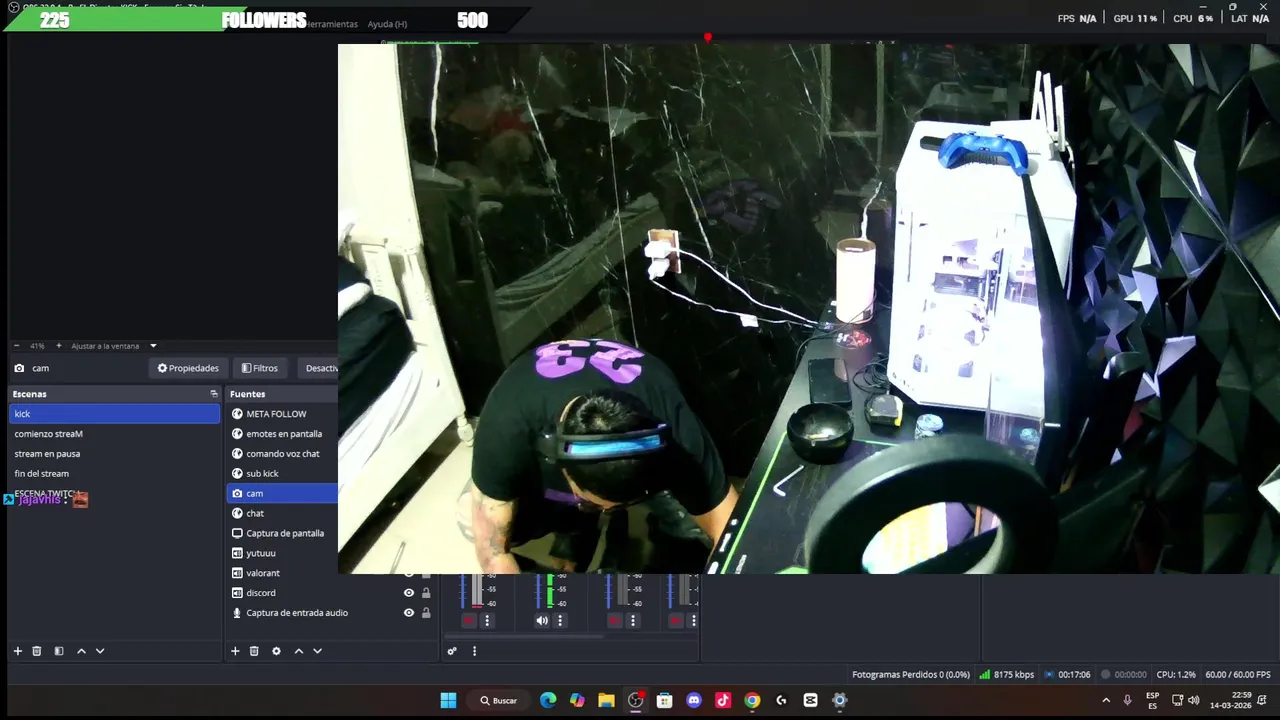Add a new scene with plus icon

coord(17,651)
